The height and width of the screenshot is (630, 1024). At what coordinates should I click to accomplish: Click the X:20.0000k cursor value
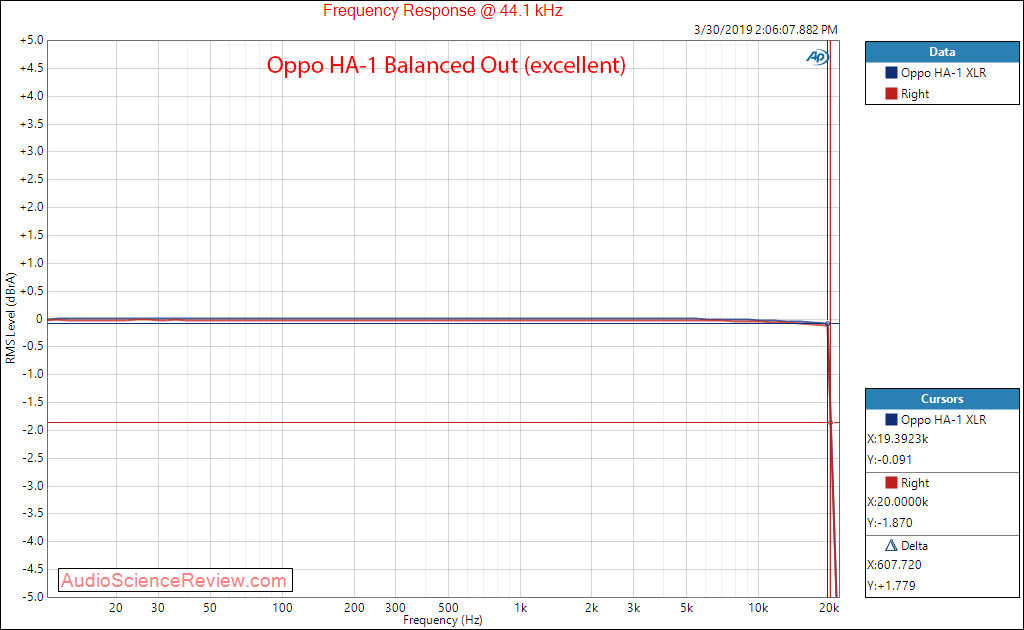point(898,501)
